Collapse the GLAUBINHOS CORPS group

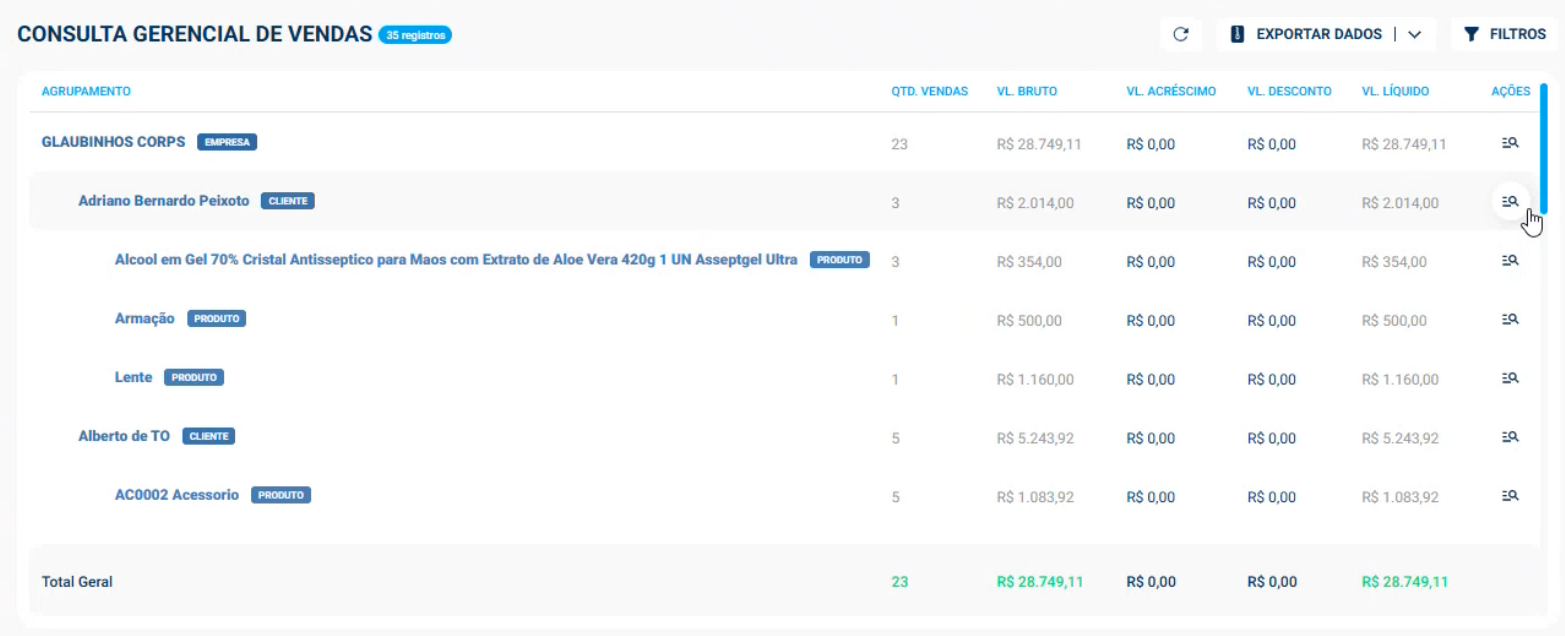(113, 142)
